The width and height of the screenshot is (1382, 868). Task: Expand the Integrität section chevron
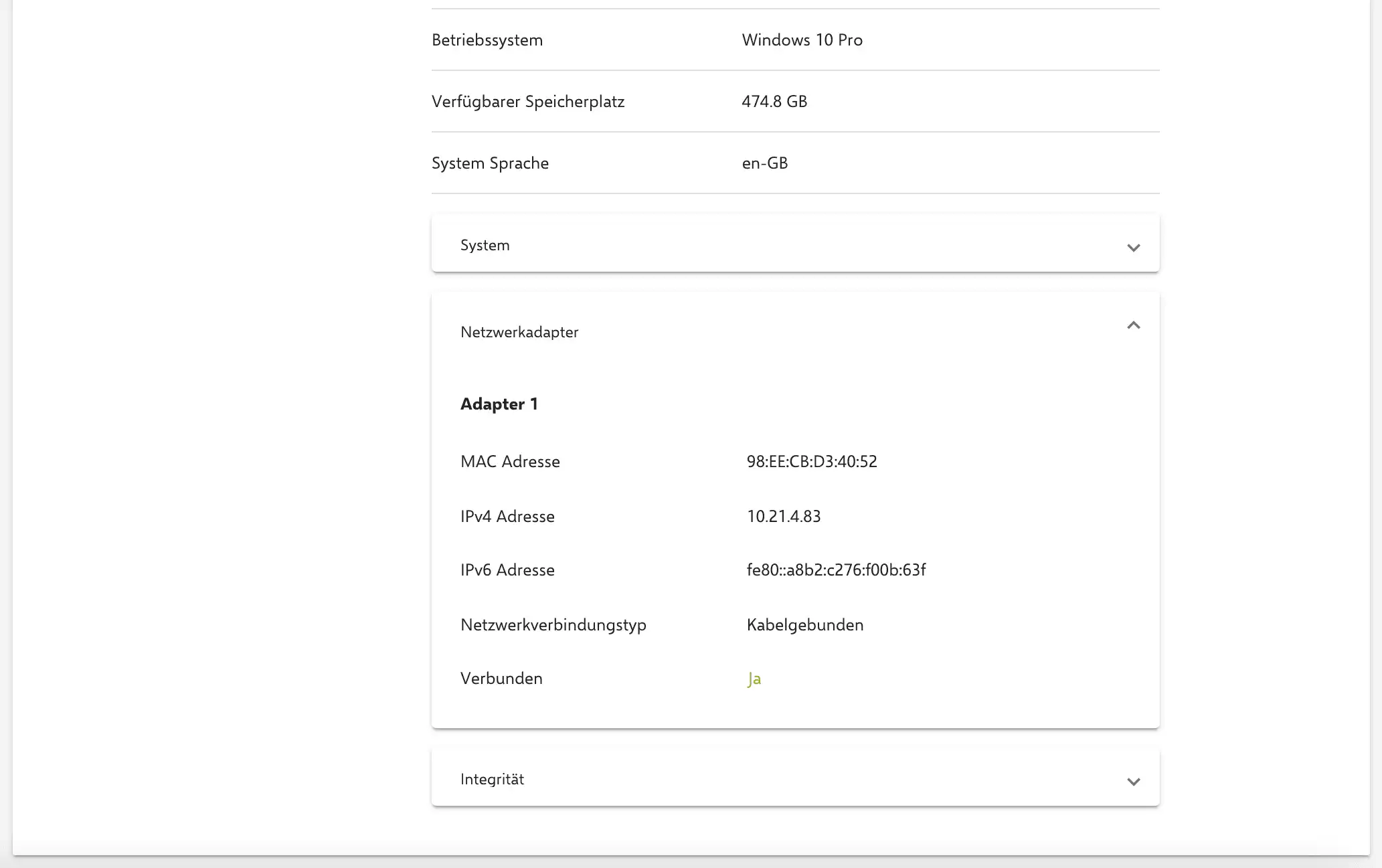[1133, 782]
